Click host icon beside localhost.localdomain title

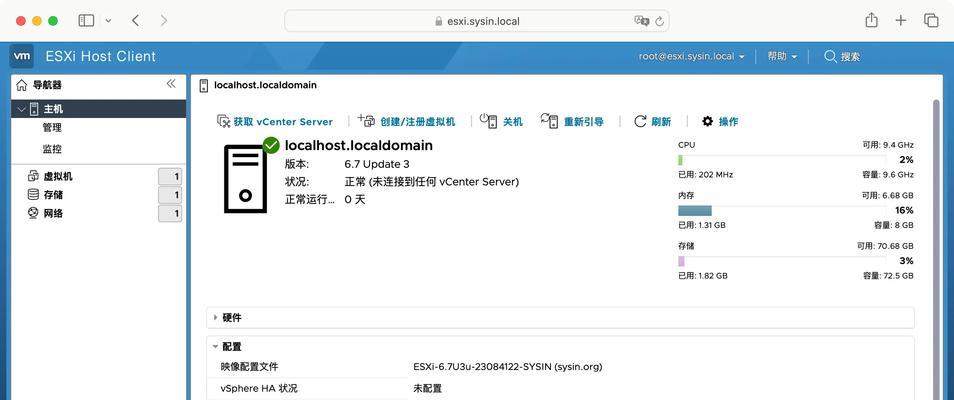[204, 85]
